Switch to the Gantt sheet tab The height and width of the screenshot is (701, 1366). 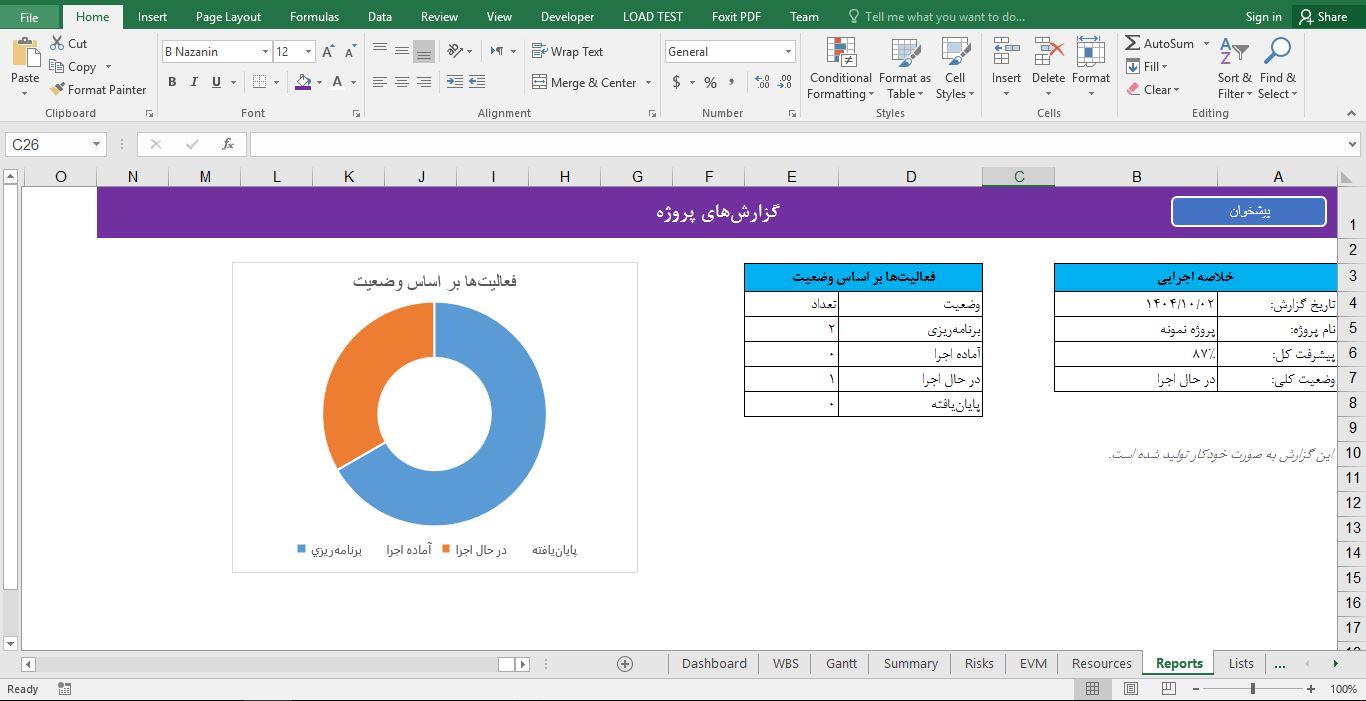click(x=840, y=663)
